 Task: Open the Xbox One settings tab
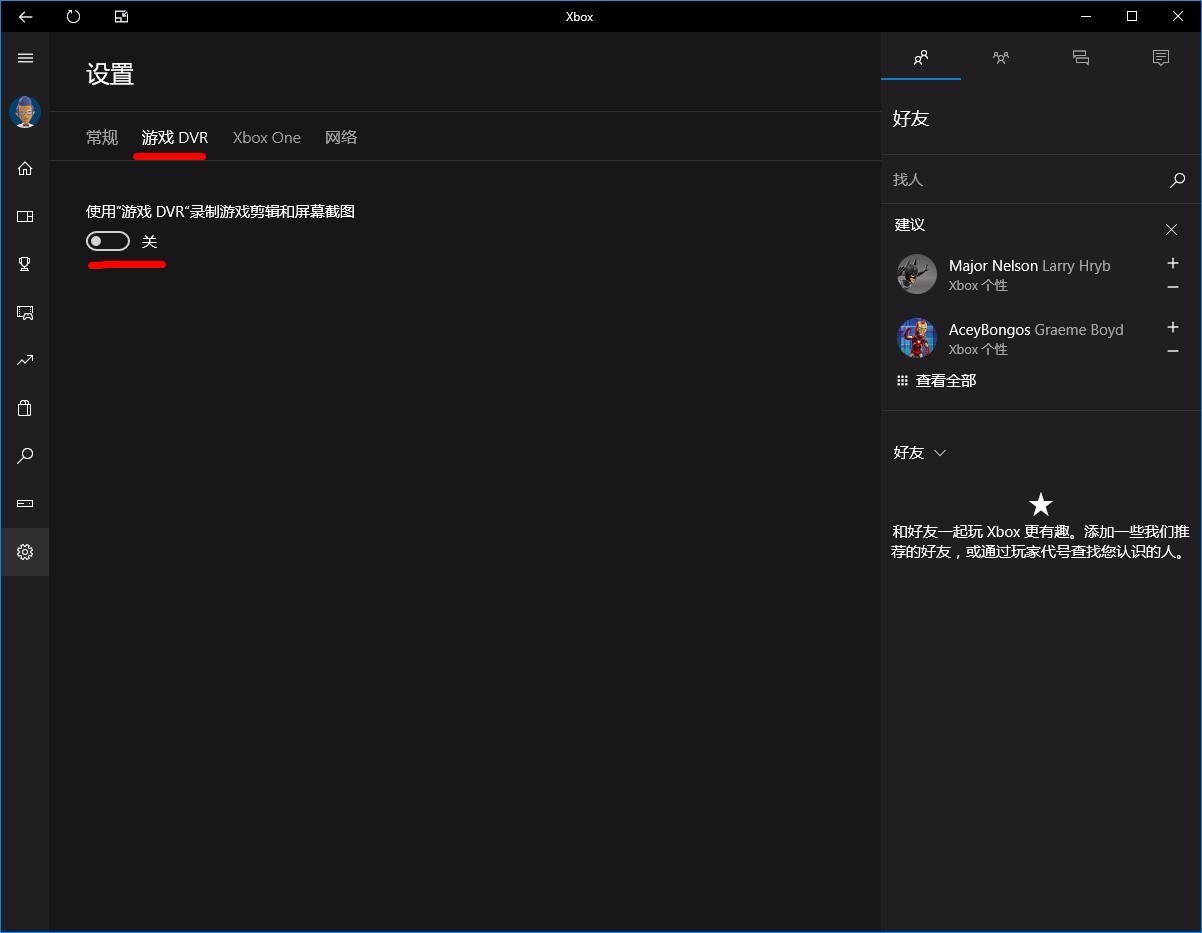266,138
